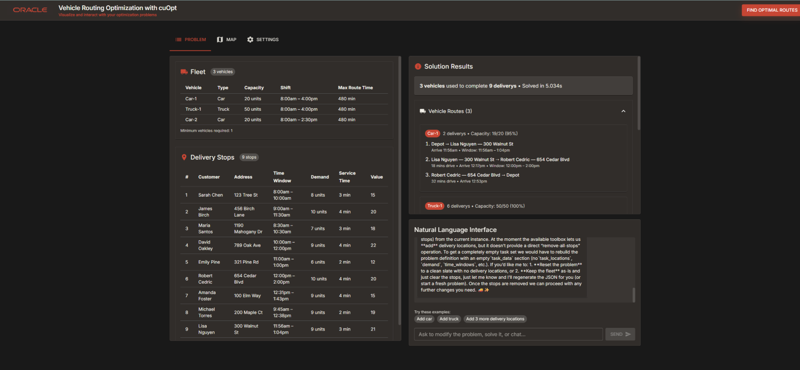The image size is (800, 370).
Task: Open the Settings tab
Action: [x=263, y=40]
